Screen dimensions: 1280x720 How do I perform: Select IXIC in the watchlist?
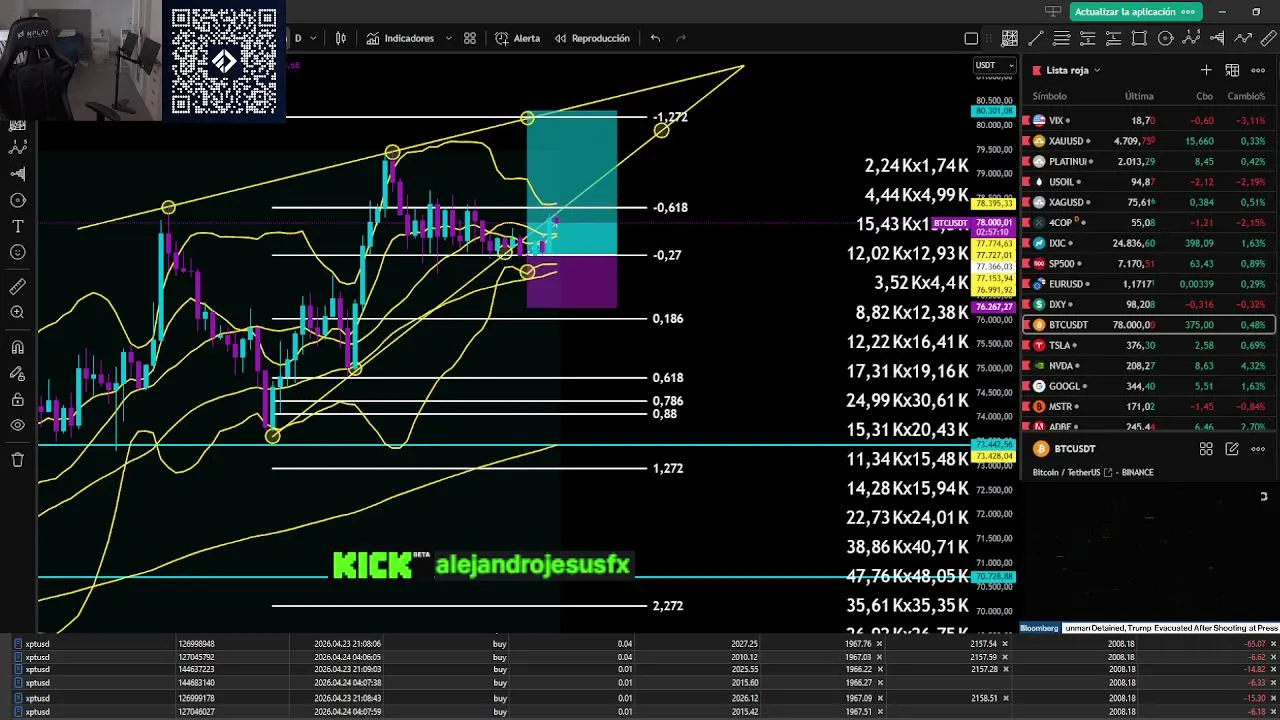click(x=1148, y=243)
